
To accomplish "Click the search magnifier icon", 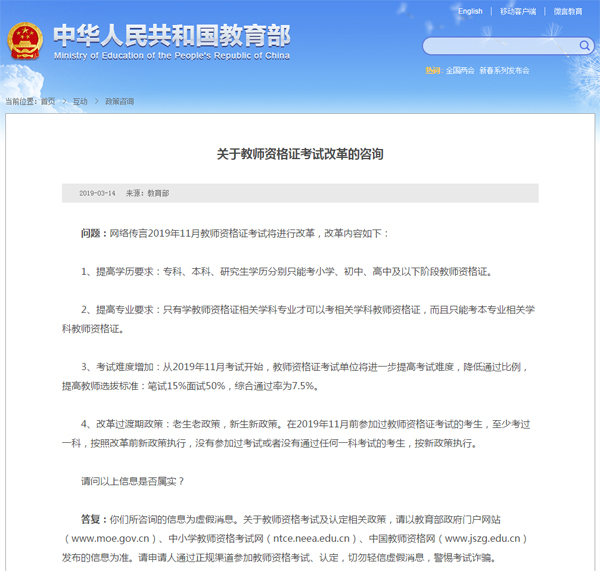I will pyautogui.click(x=585, y=46).
